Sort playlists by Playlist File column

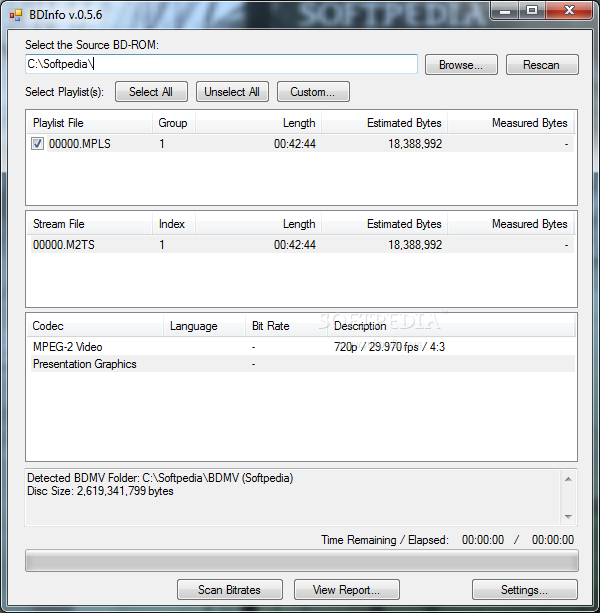pyautogui.click(x=90, y=123)
